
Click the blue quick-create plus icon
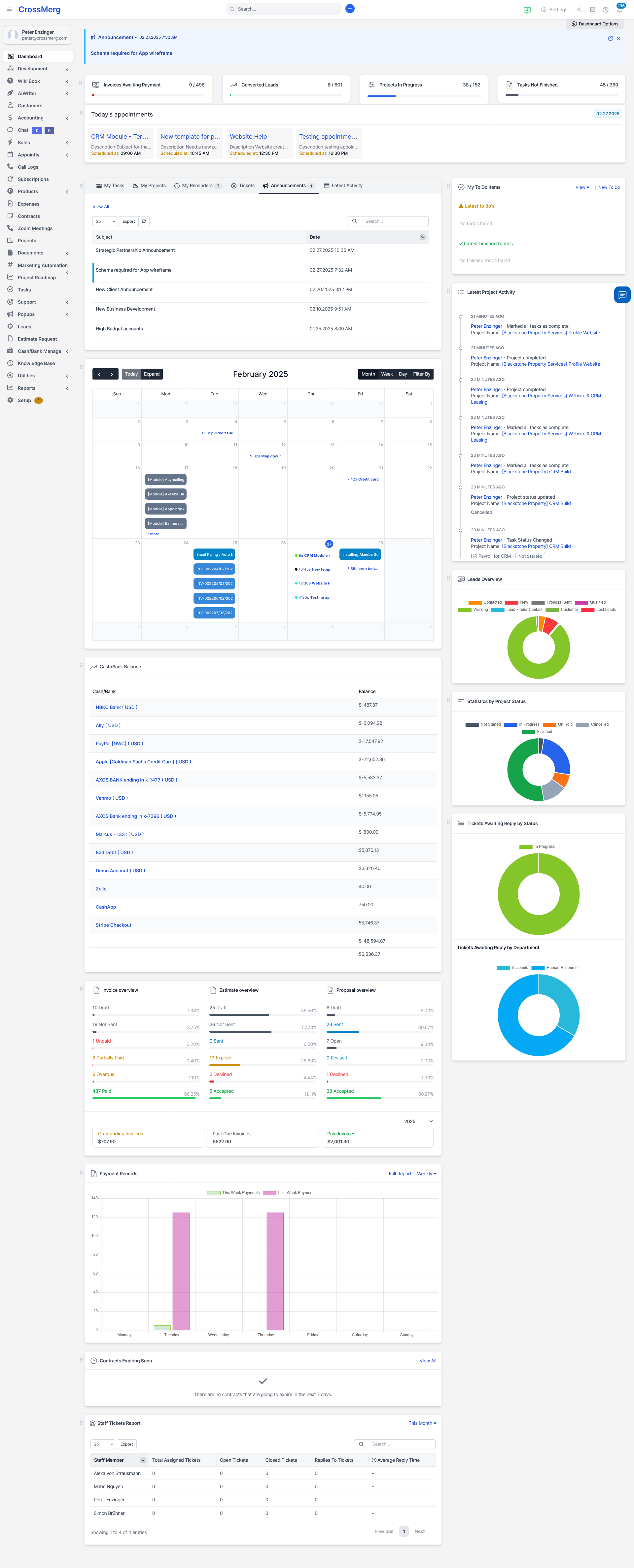(350, 9)
